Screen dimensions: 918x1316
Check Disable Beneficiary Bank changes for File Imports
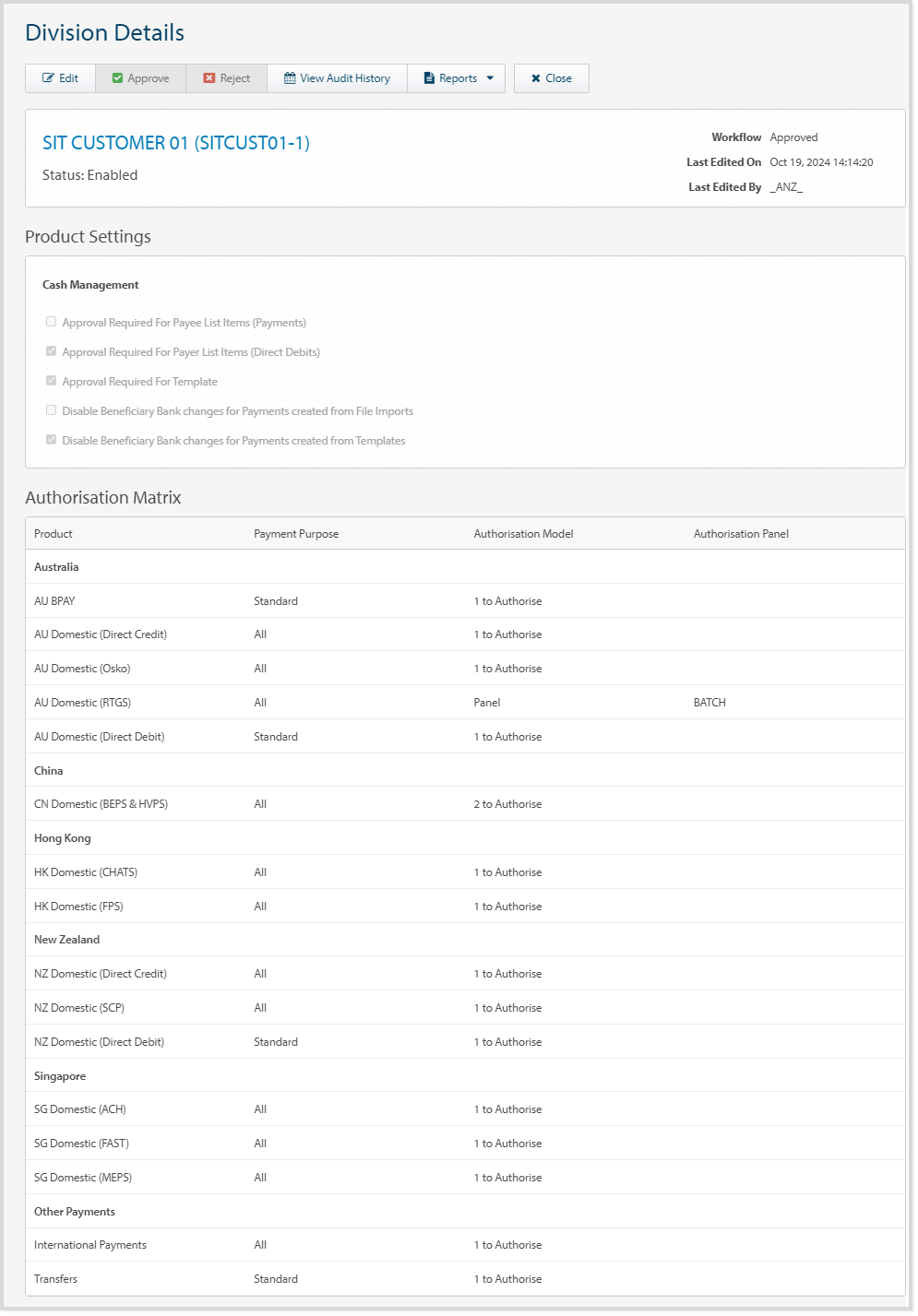pos(51,409)
